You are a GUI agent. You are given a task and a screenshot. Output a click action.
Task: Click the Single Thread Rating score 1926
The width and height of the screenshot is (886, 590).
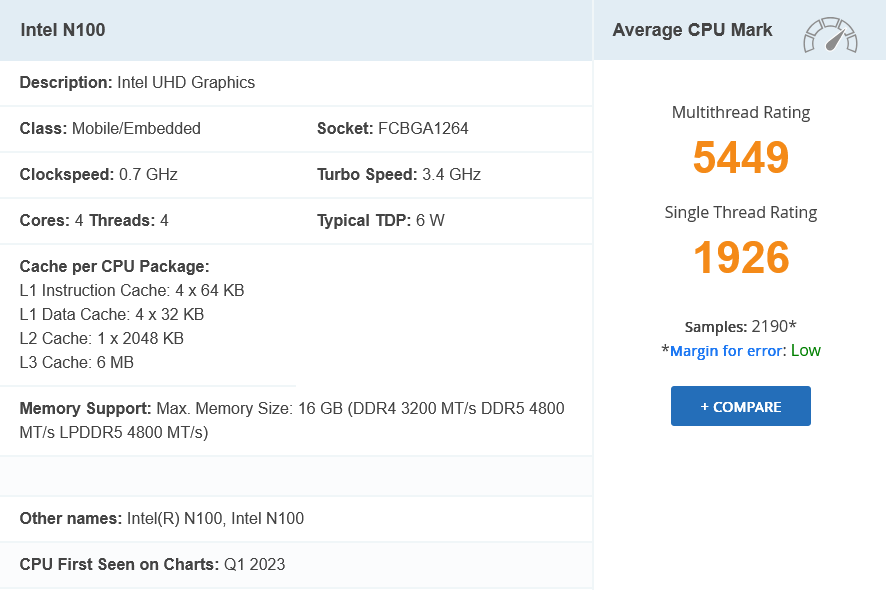point(741,257)
